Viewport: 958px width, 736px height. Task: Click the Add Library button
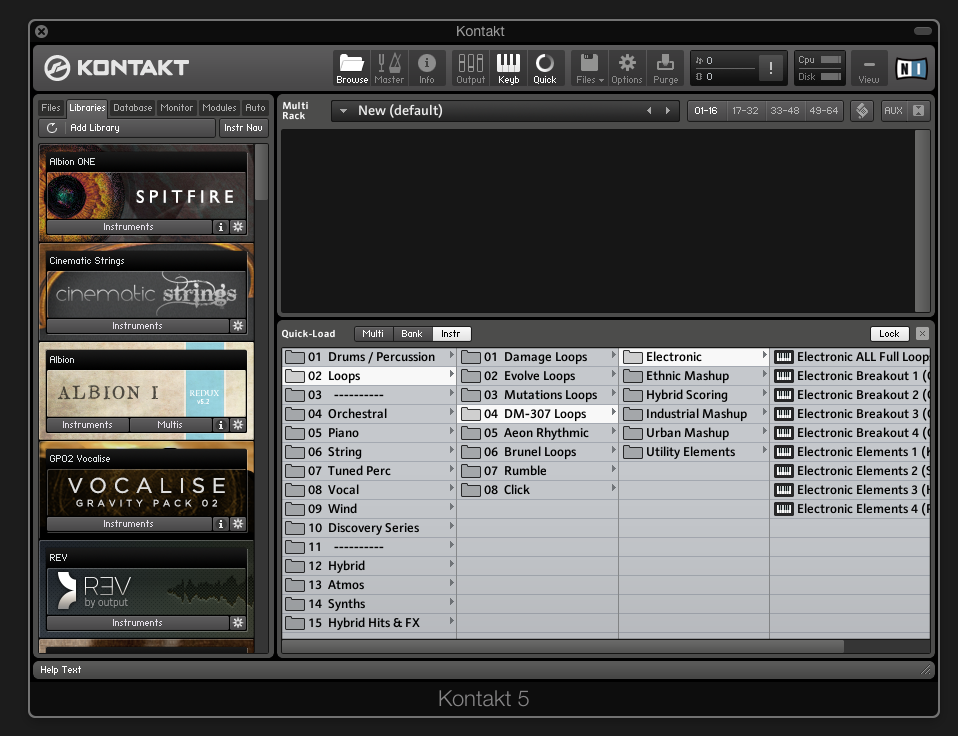[95, 128]
